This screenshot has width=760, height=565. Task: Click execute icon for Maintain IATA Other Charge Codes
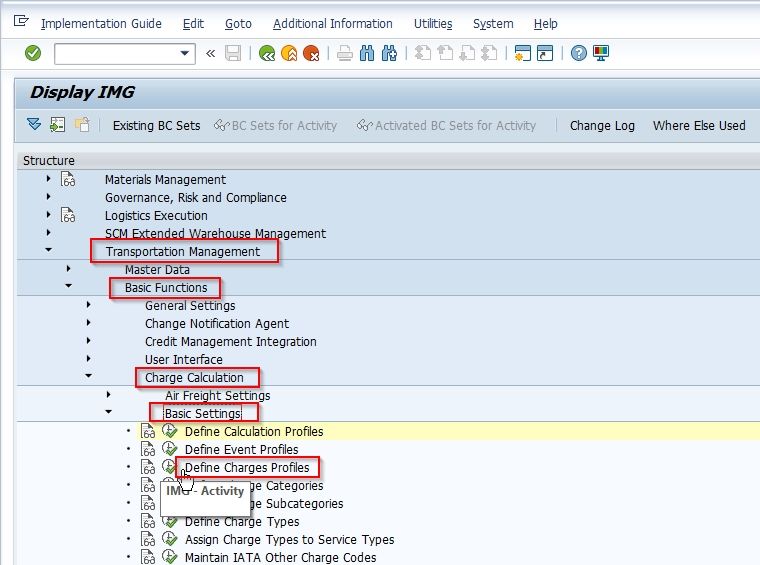[170, 557]
